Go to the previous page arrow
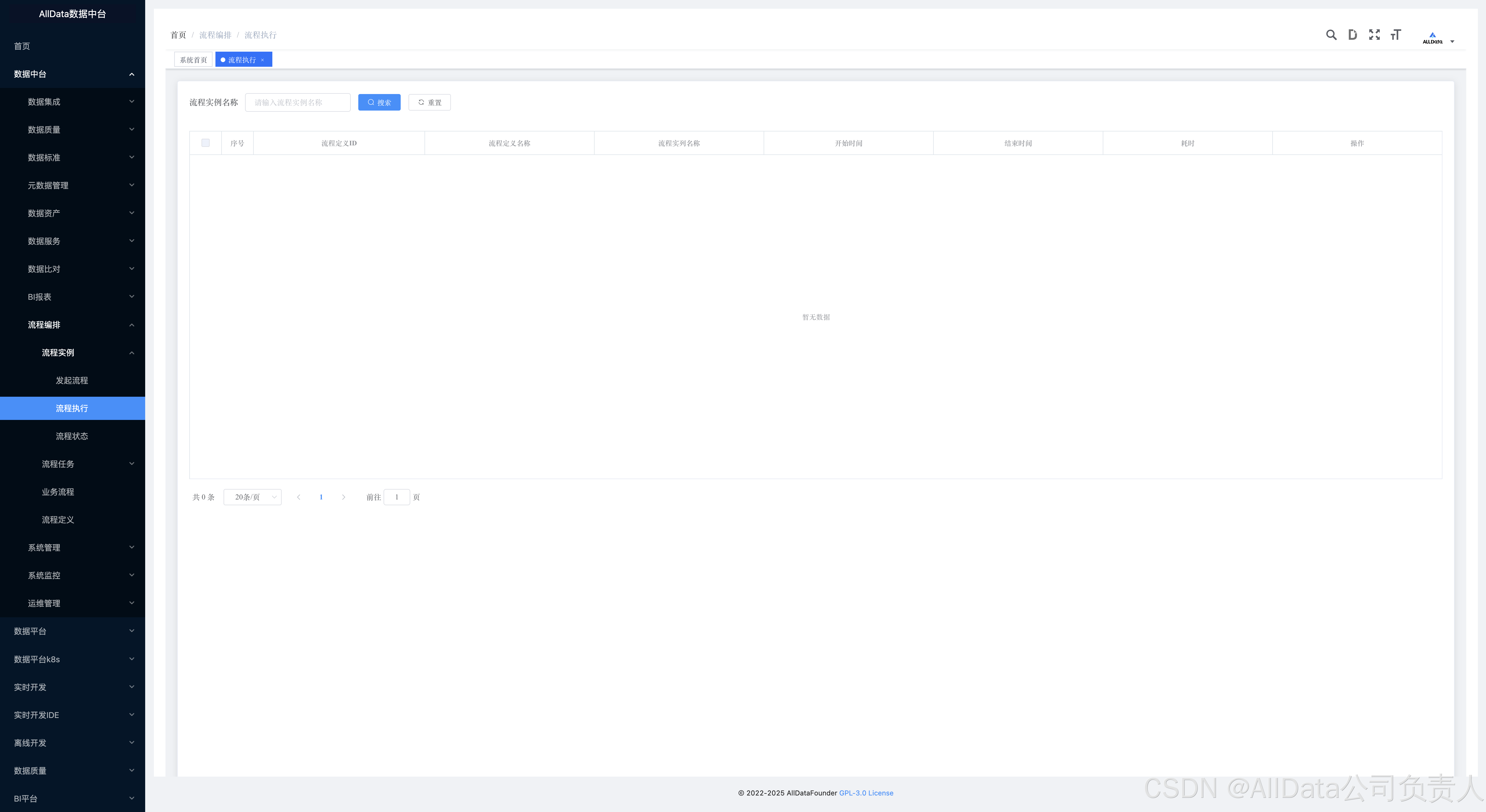The width and height of the screenshot is (1486, 812). pos(298,497)
